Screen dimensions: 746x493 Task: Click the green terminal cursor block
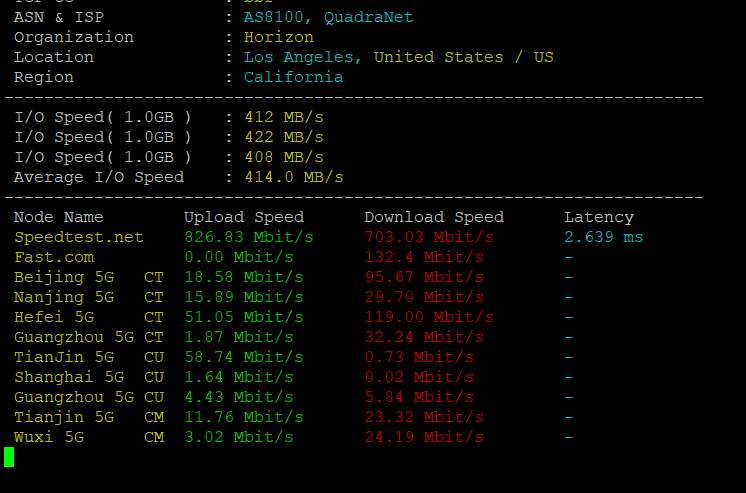click(9, 457)
